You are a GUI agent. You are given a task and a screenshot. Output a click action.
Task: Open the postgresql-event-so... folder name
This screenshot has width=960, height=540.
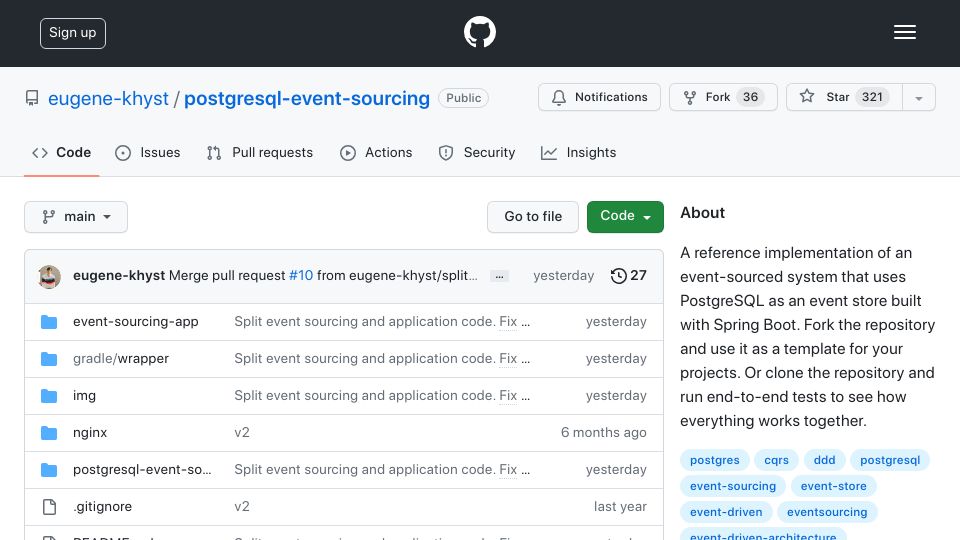[142, 470]
